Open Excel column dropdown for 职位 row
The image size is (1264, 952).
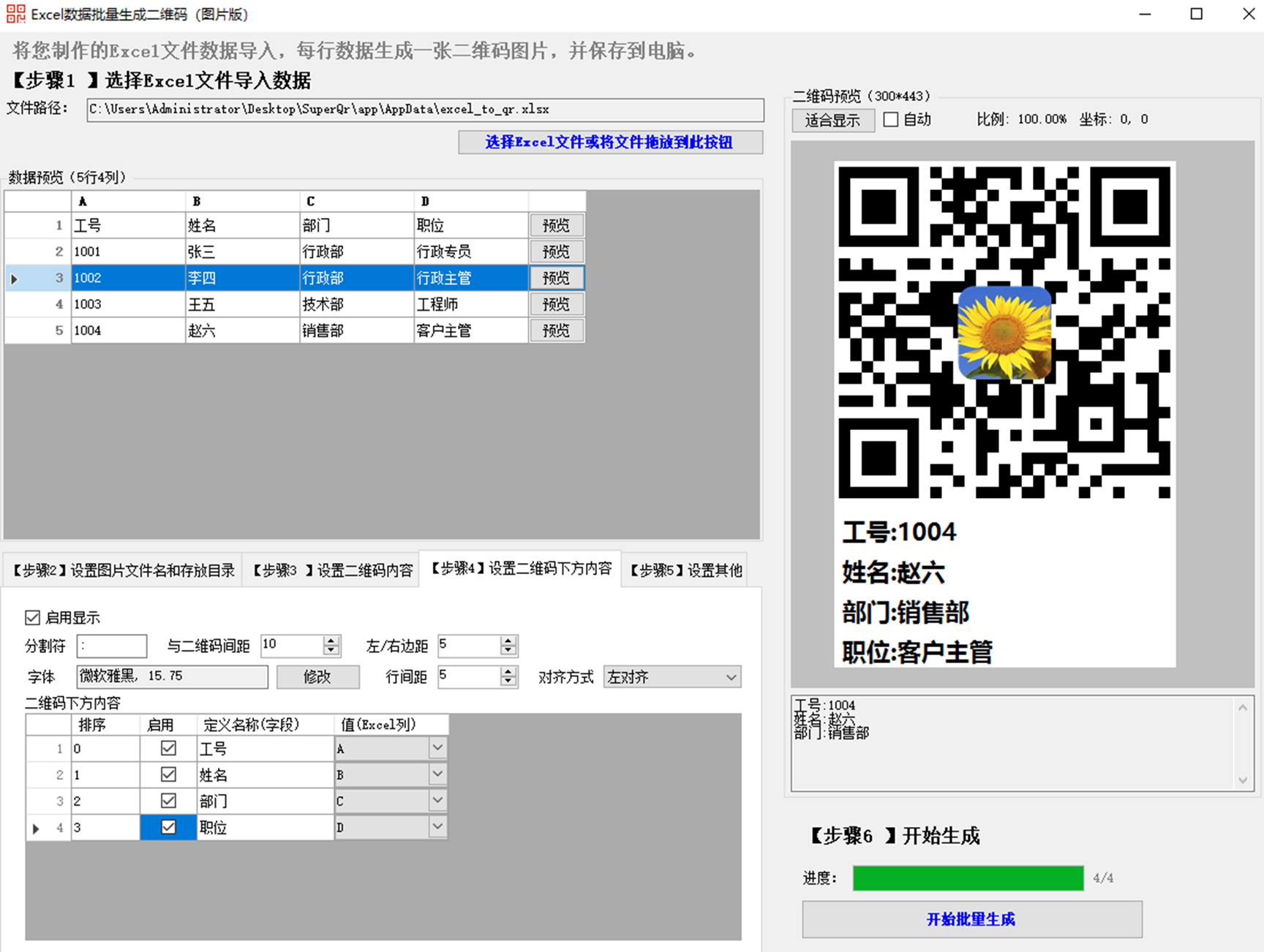coord(437,827)
